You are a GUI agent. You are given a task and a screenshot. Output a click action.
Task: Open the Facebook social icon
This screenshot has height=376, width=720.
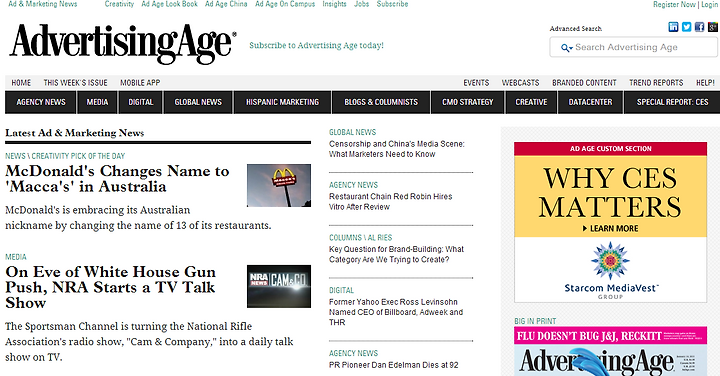(699, 27)
